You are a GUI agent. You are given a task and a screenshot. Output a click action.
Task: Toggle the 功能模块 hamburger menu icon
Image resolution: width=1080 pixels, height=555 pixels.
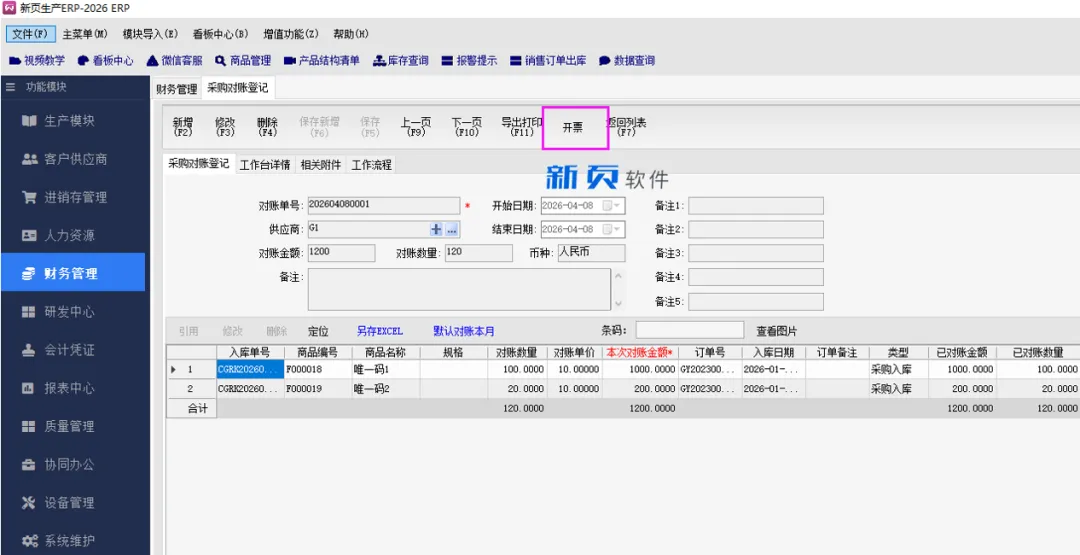click(x=11, y=87)
